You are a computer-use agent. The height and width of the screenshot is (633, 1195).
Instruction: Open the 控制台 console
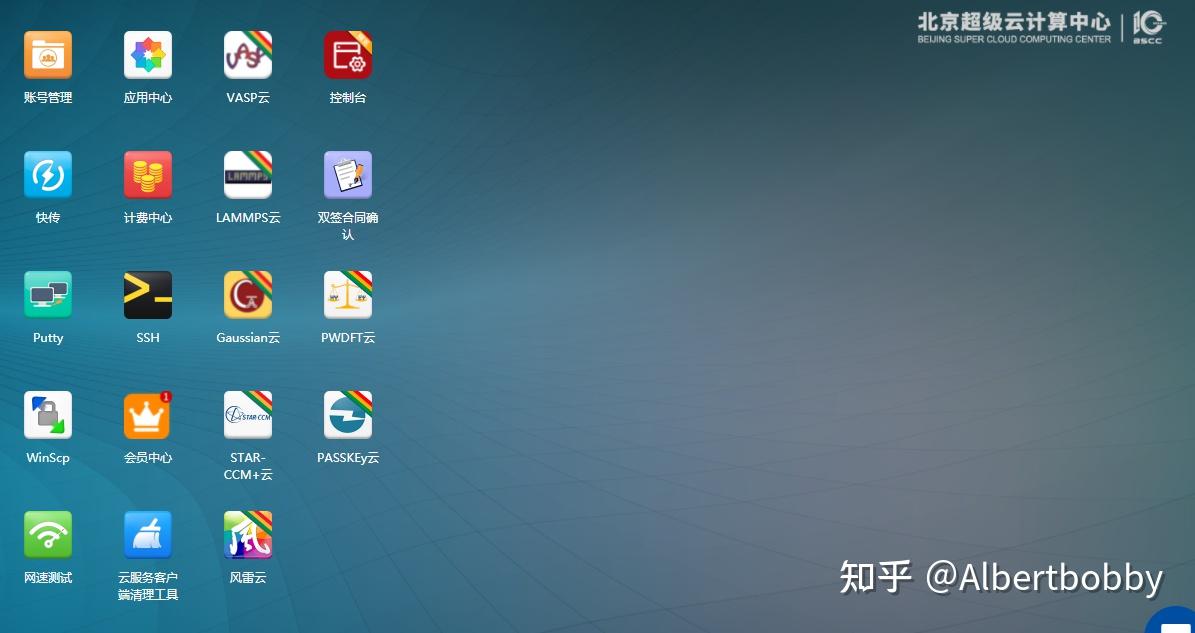(x=348, y=54)
